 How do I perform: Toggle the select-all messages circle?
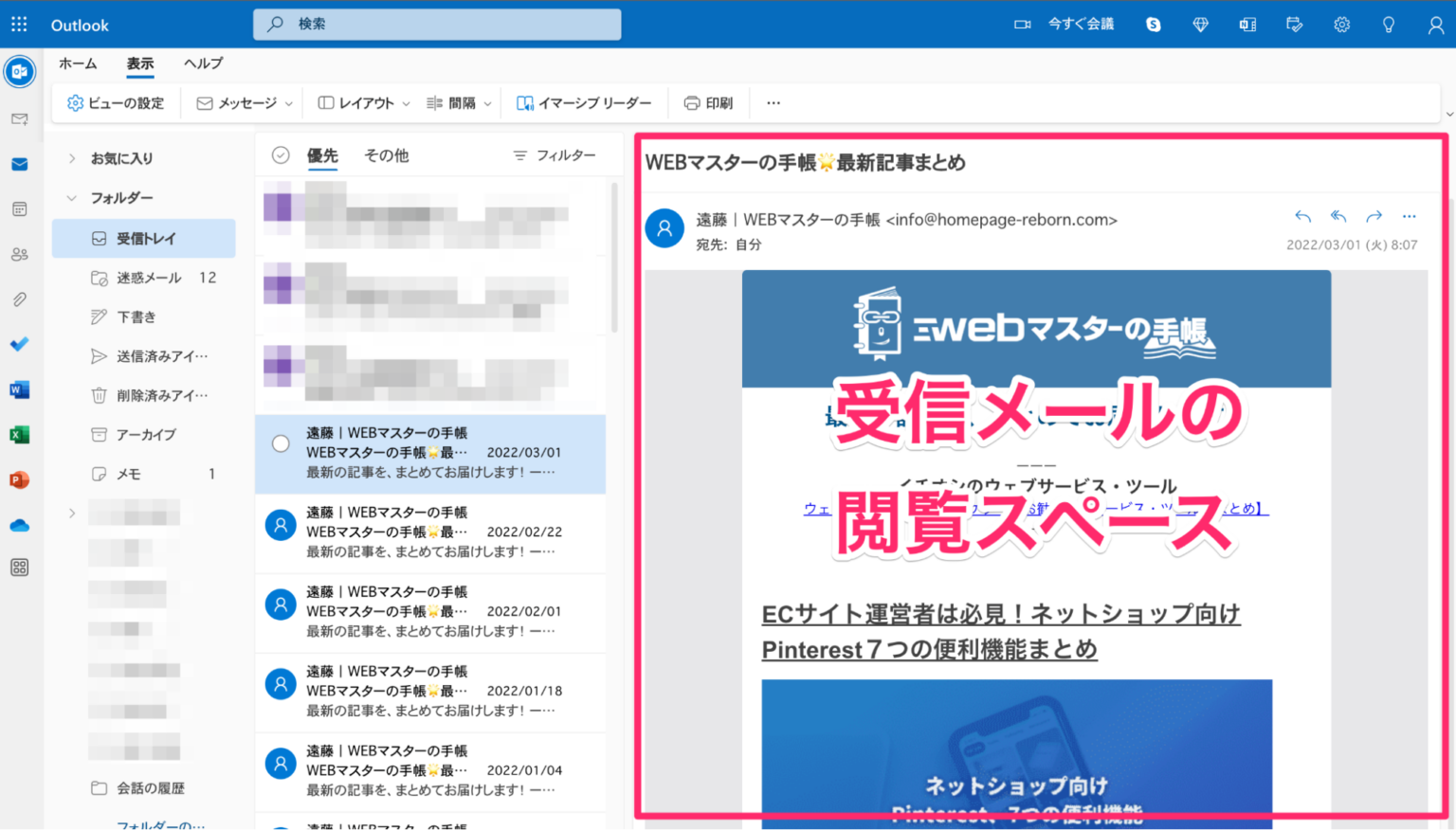[281, 155]
